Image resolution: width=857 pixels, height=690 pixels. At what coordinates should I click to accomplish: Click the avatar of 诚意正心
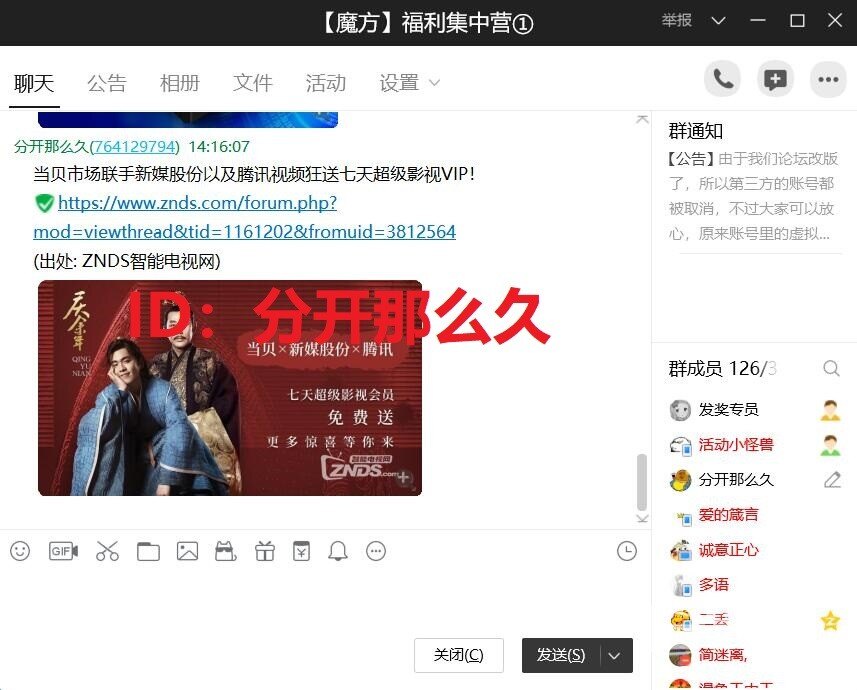(680, 551)
